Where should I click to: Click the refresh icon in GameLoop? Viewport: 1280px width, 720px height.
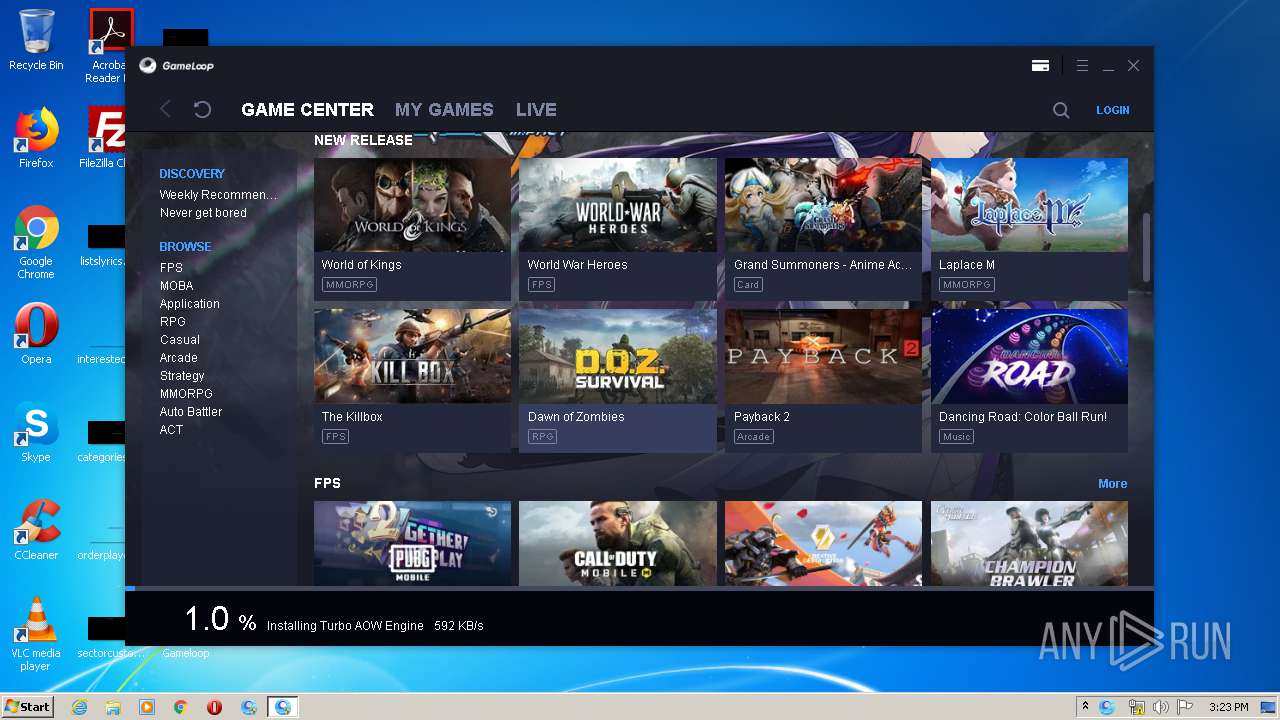tap(202, 110)
